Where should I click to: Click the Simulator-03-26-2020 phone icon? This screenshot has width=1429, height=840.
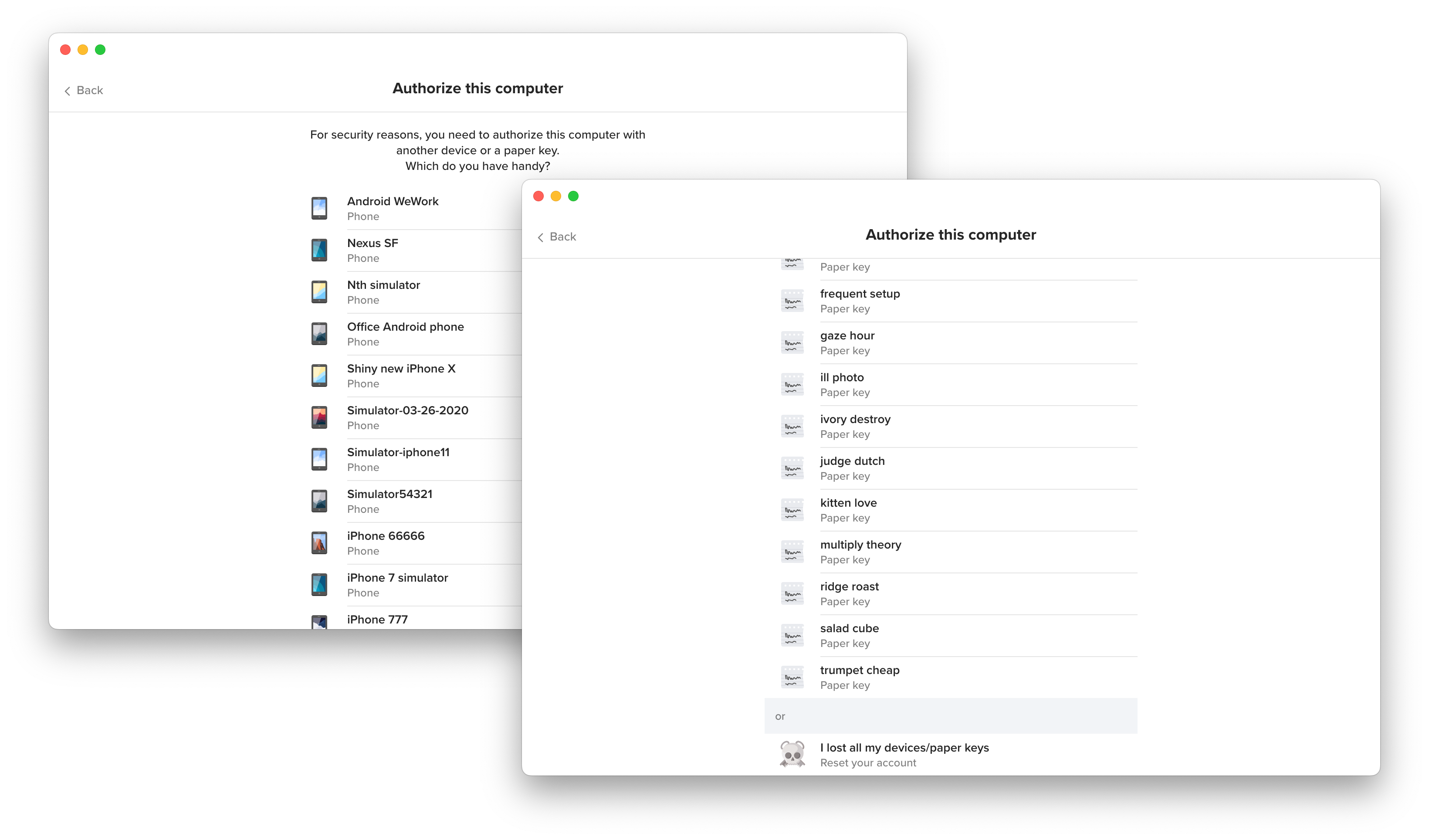(319, 417)
